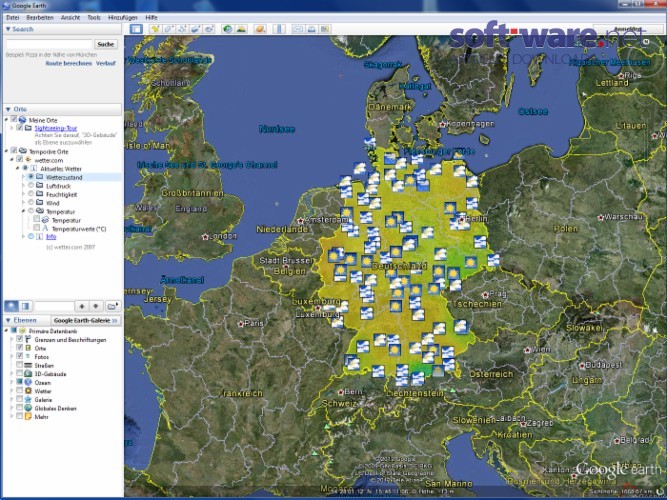The width and height of the screenshot is (667, 500).
Task: Collapse the Temporäre Orte tree node
Action: (x=6, y=151)
